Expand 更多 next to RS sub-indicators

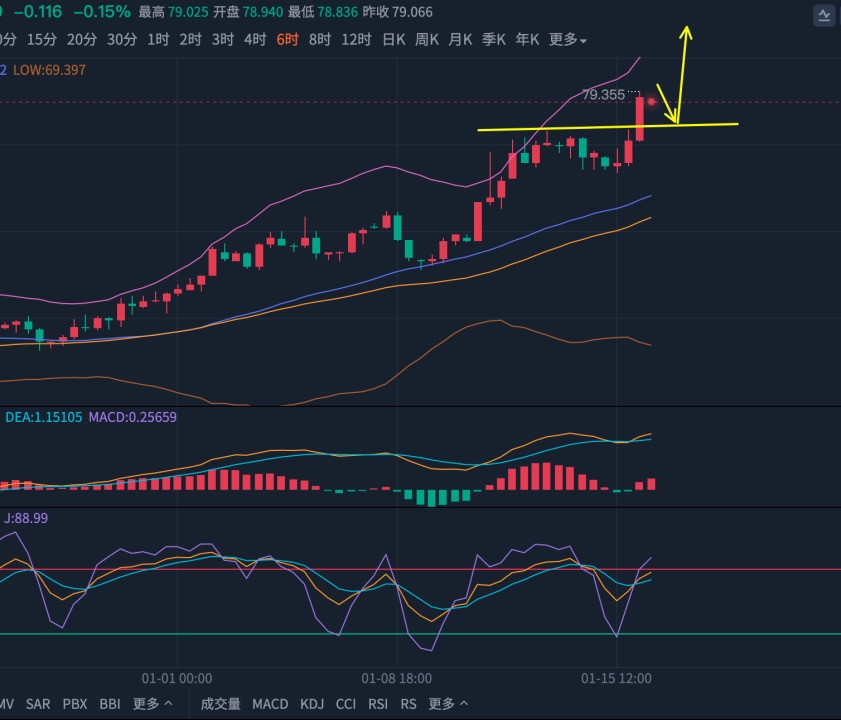coord(448,704)
